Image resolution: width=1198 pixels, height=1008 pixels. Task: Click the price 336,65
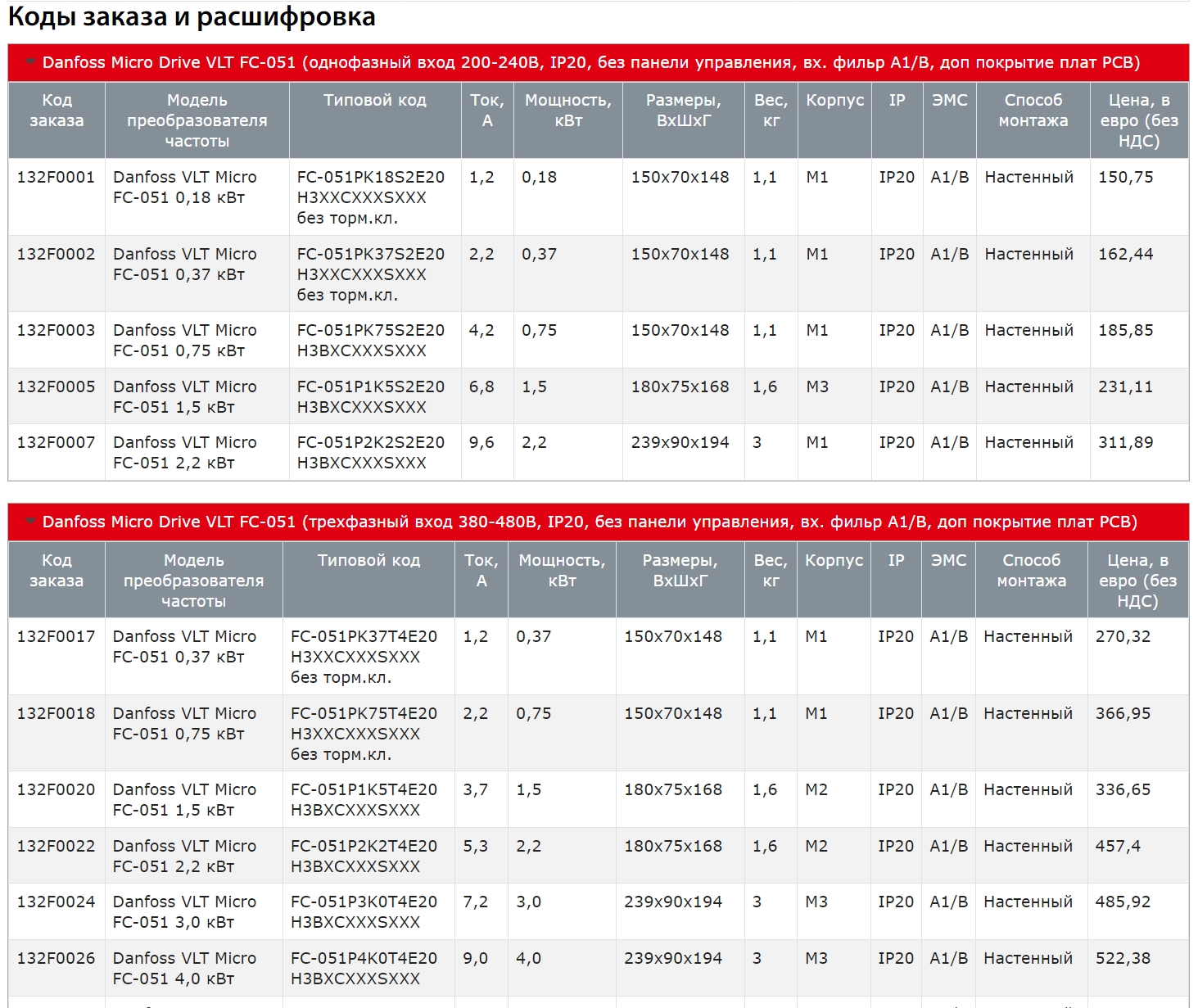pos(1123,789)
